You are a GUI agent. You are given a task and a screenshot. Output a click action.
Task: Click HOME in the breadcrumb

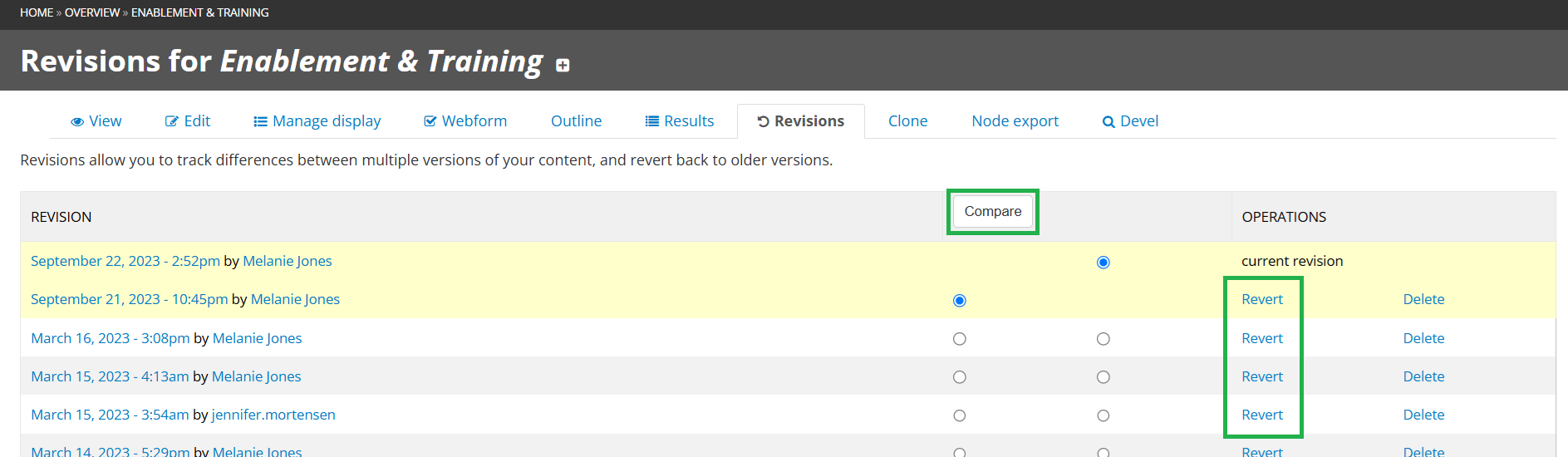point(37,12)
